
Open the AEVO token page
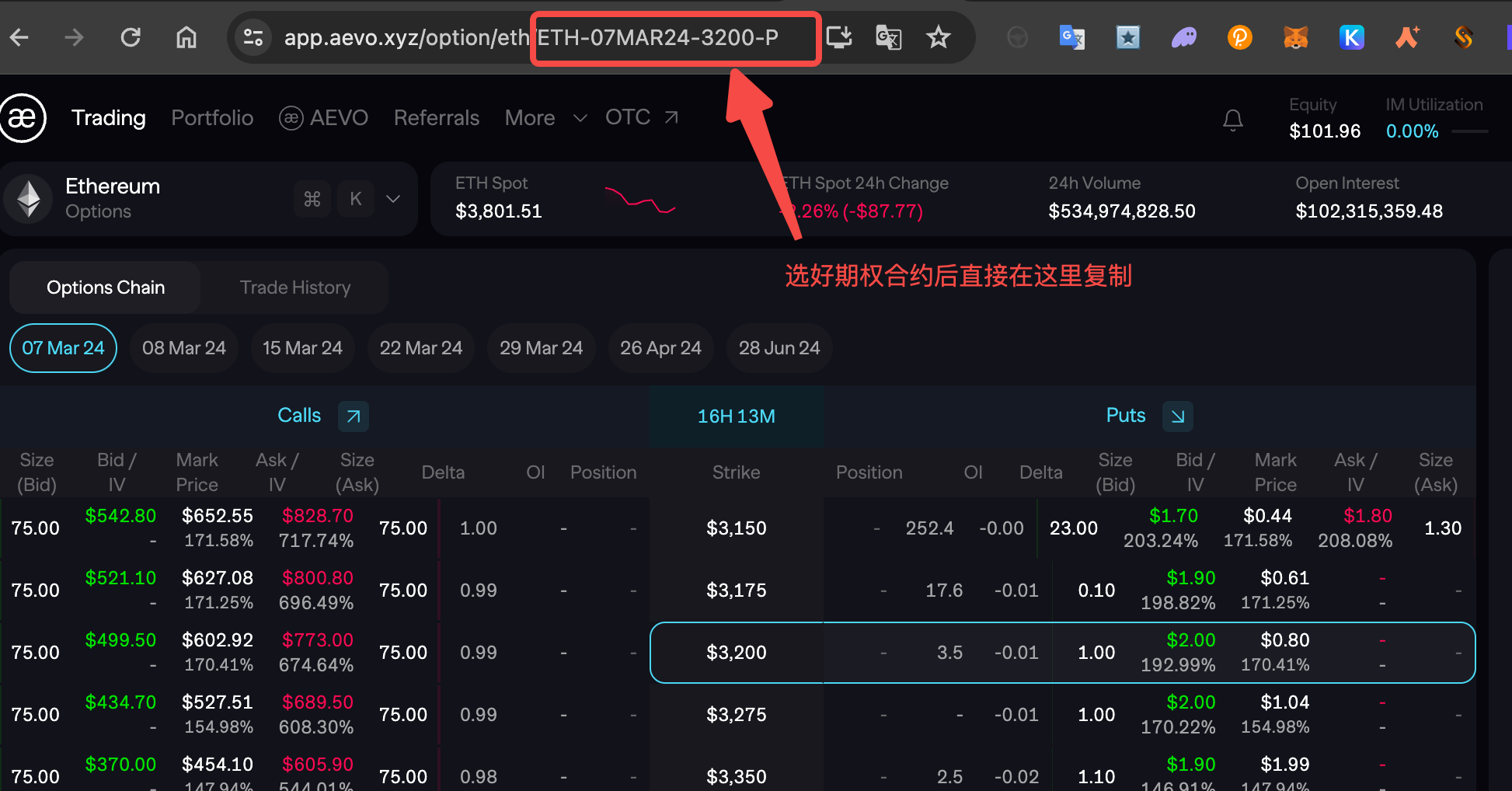click(323, 117)
